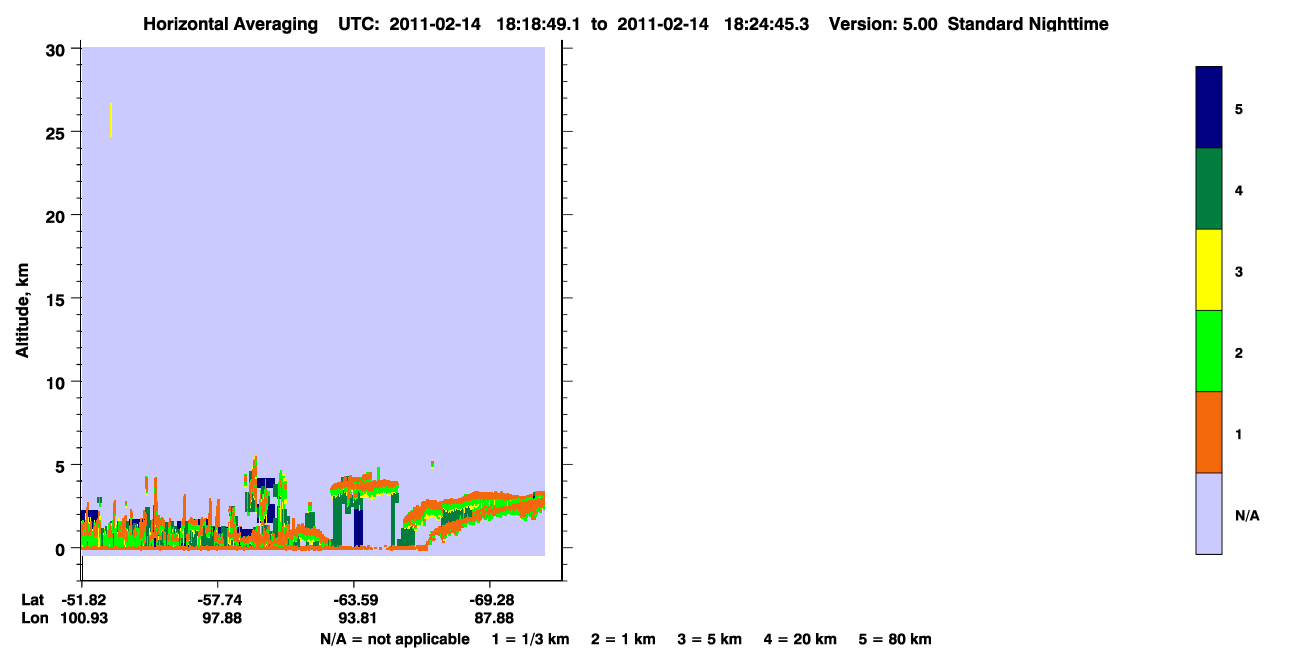Click the 'Lon' axis row label
Image resolution: width=1300 pixels, height=667 pixels.
[33, 618]
